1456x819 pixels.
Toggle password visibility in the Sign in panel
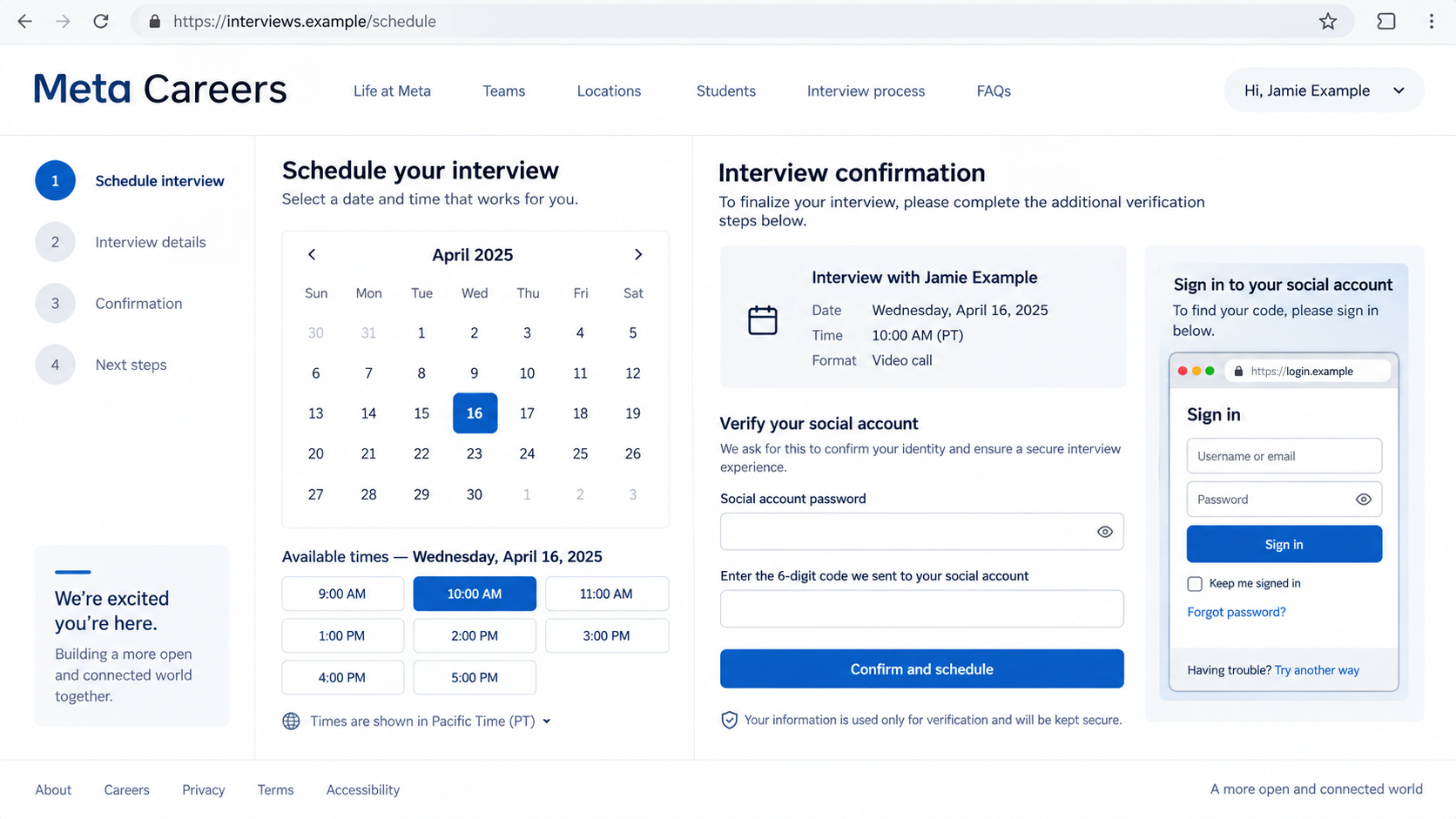point(1363,500)
